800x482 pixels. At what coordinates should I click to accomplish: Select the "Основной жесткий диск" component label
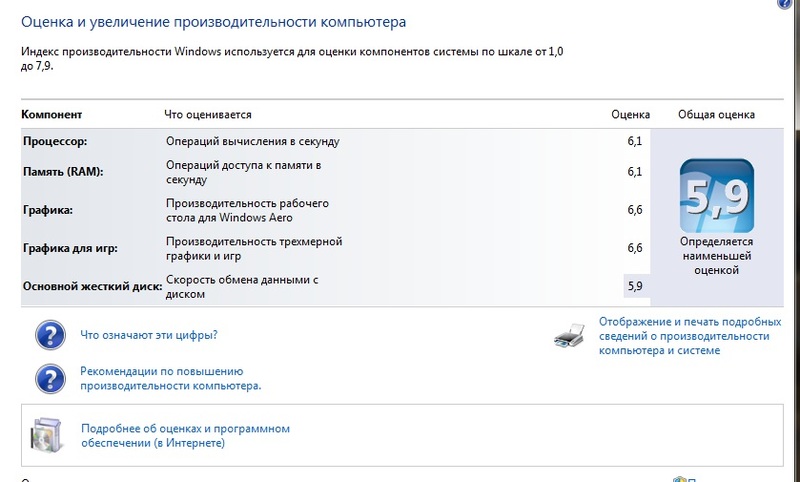(92, 287)
